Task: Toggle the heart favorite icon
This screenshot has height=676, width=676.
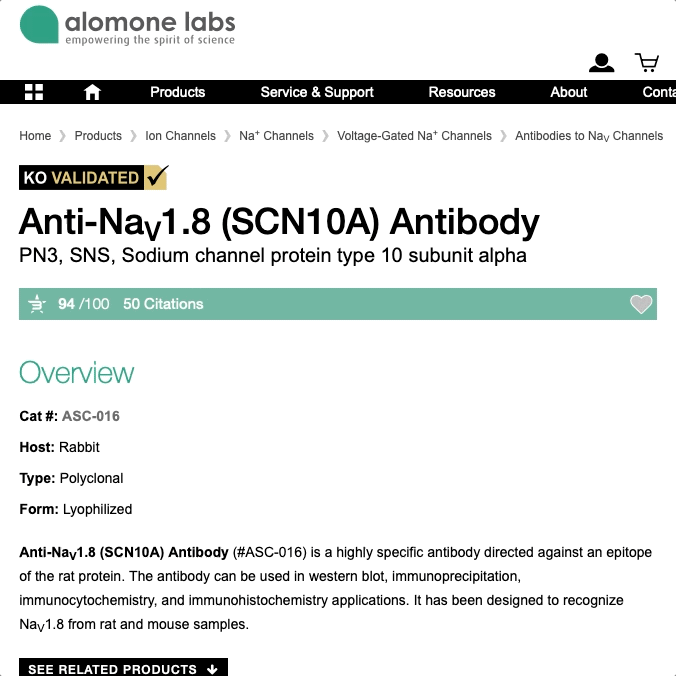Action: click(641, 304)
